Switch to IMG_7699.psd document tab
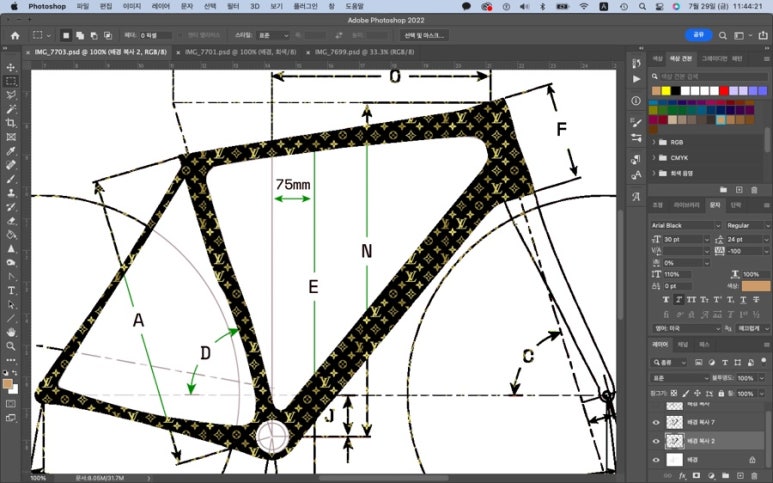The image size is (773, 483). (364, 52)
